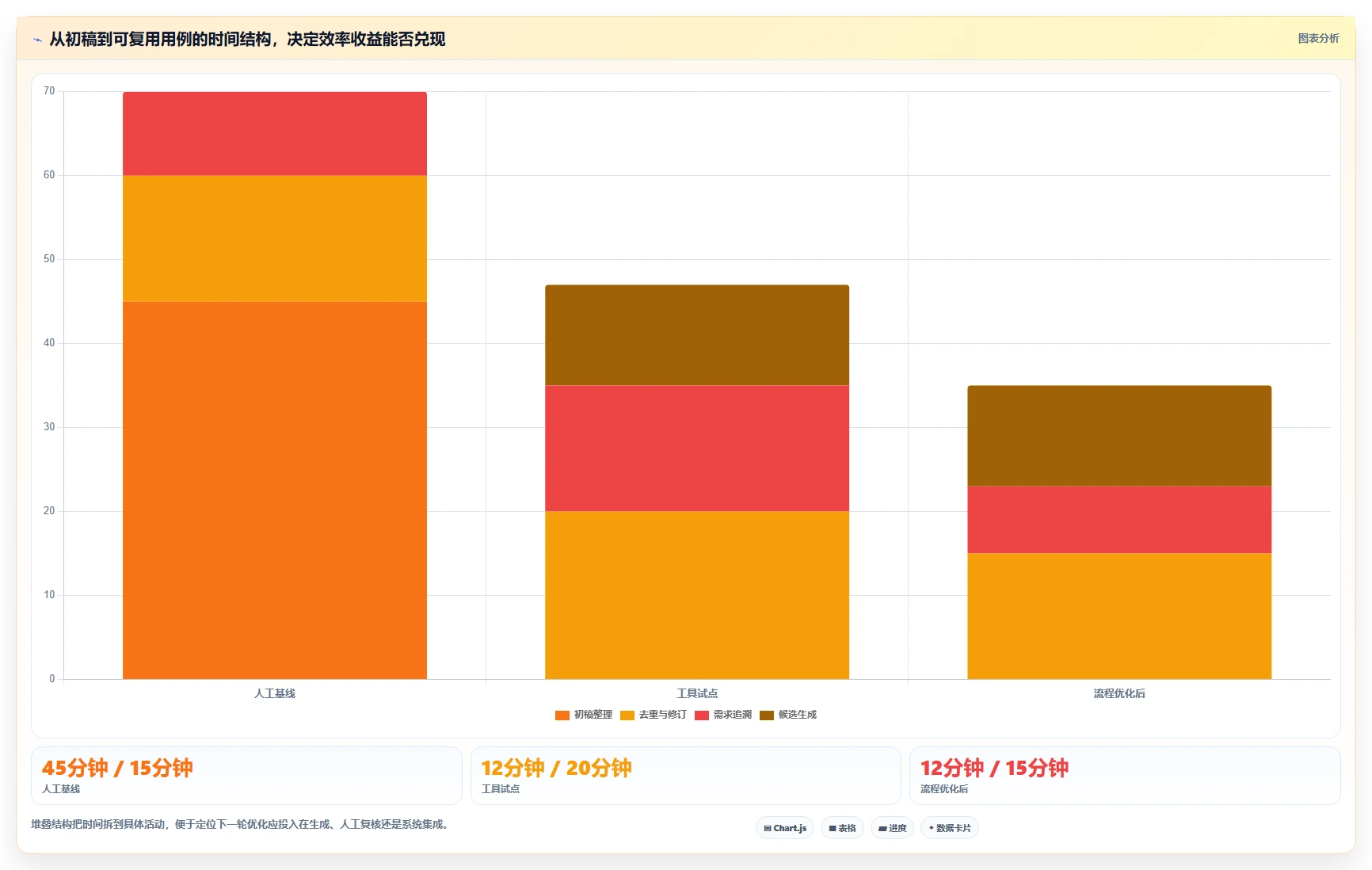Click the 流程优化后 caption in the third stat card
This screenshot has width=1372, height=870.
click(x=944, y=789)
